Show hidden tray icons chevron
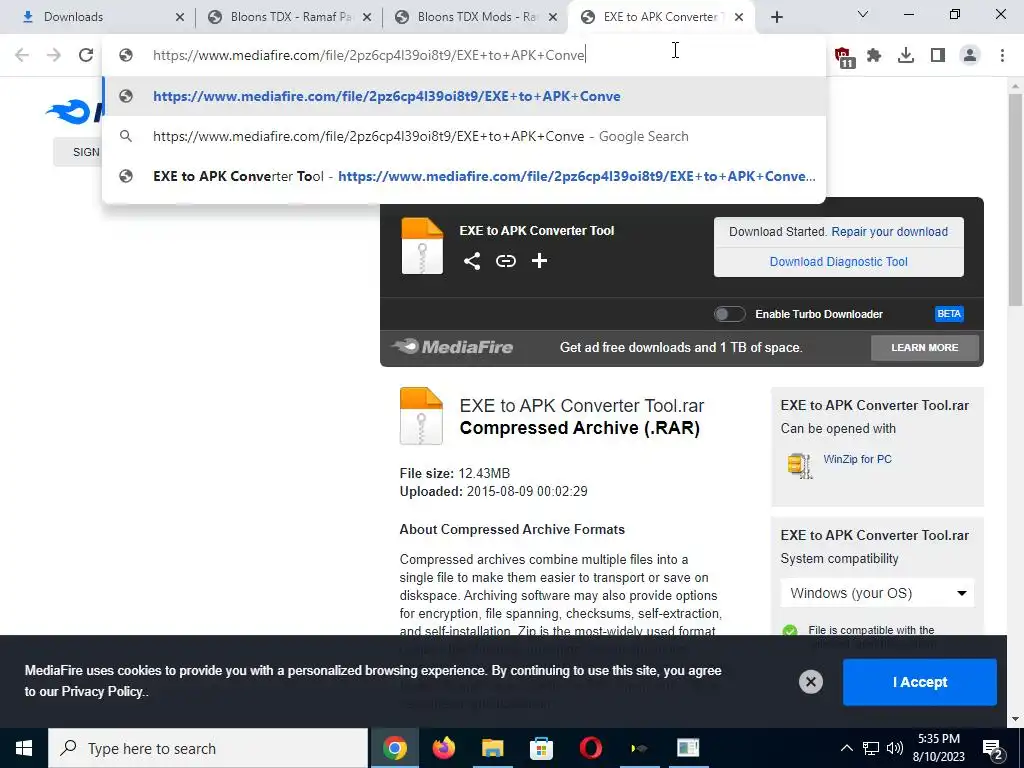This screenshot has height=768, width=1024. point(846,748)
